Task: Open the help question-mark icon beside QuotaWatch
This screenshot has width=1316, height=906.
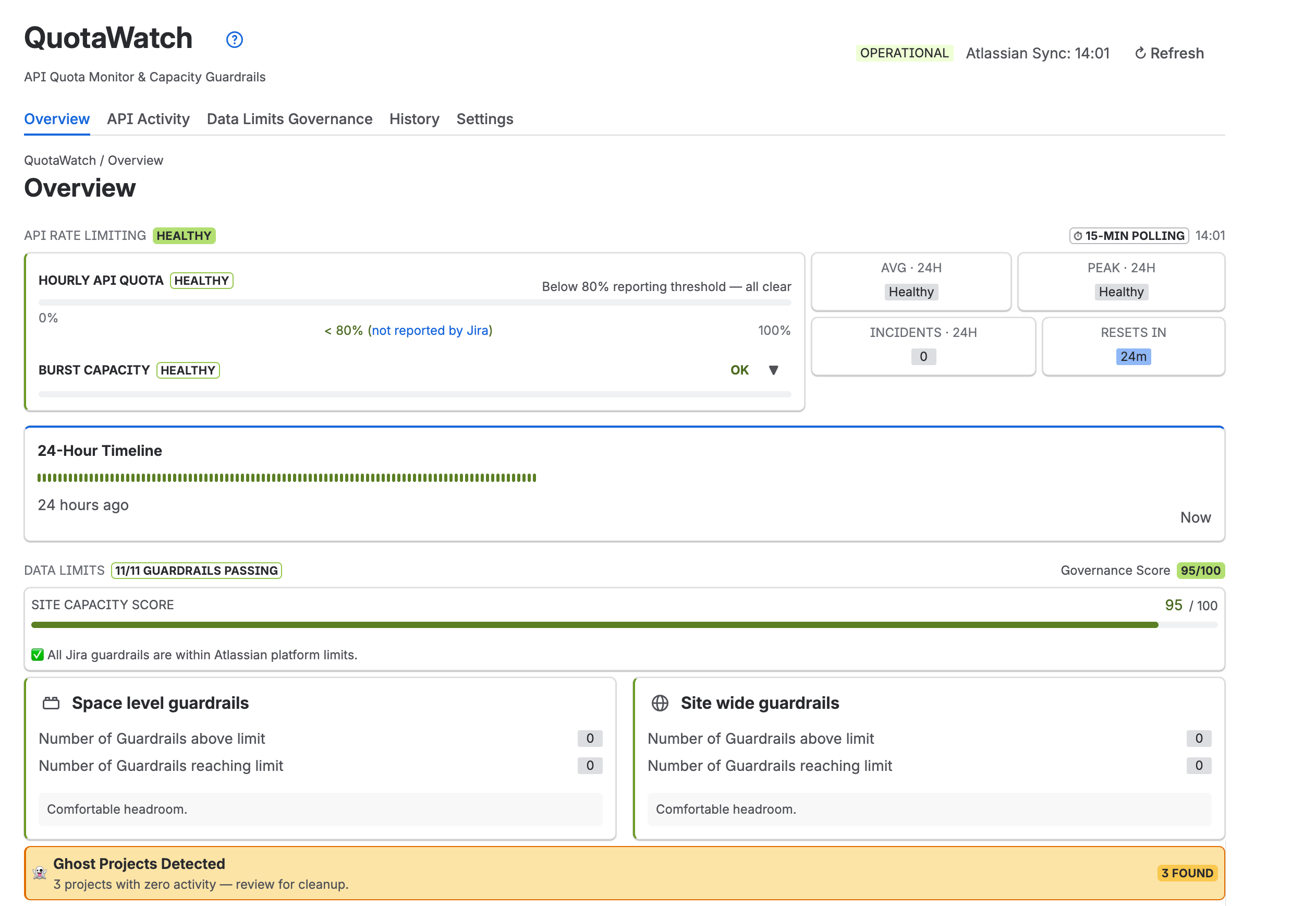Action: click(235, 40)
